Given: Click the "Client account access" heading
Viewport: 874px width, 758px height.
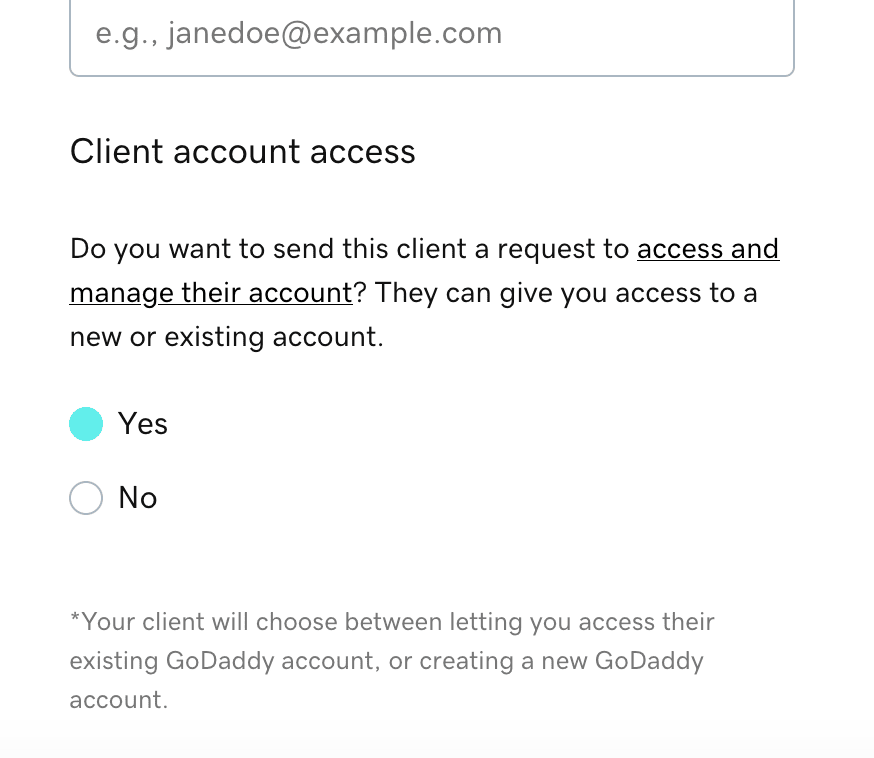Looking at the screenshot, I should click(243, 152).
